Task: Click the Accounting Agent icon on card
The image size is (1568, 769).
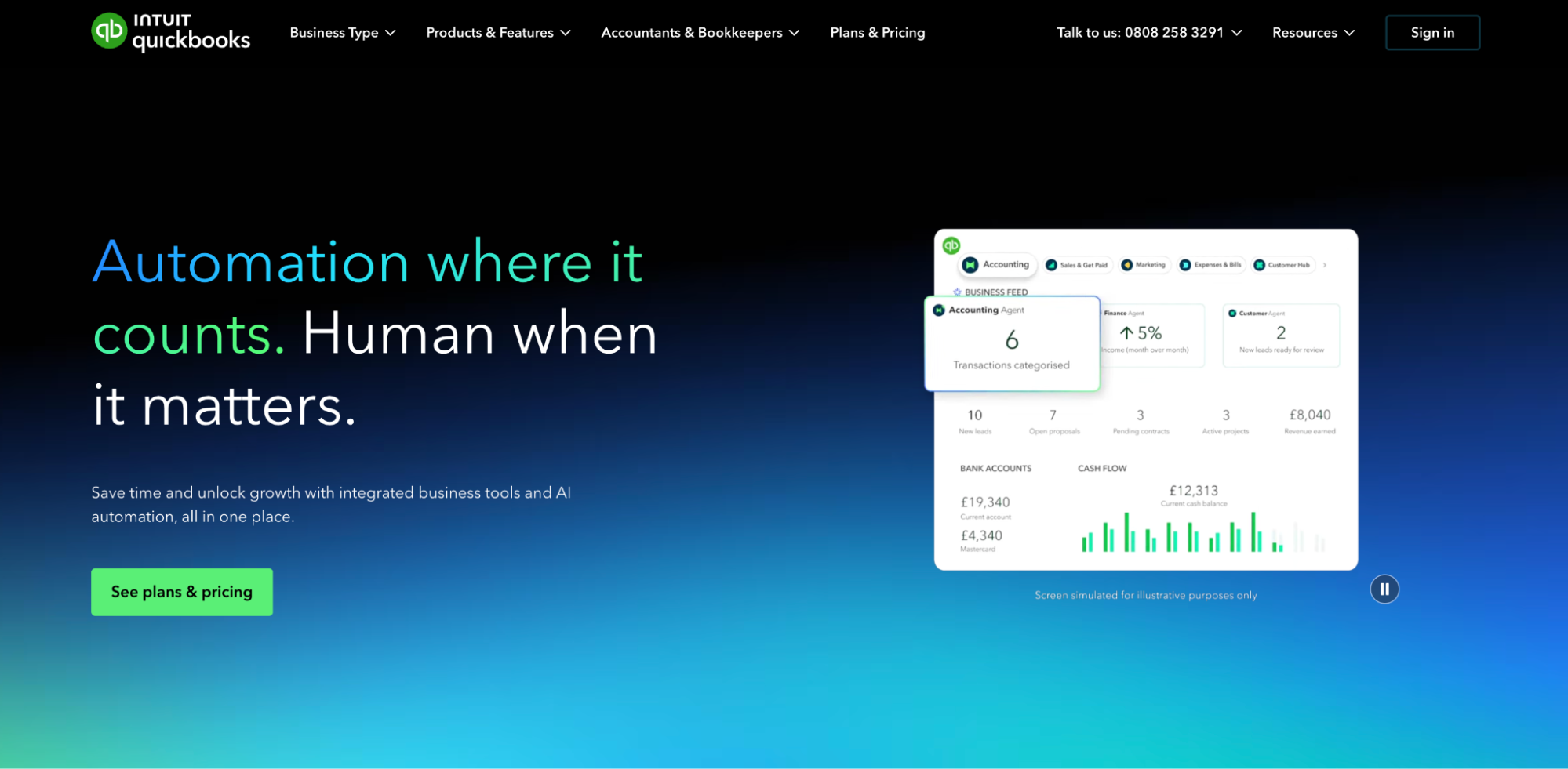Action: pos(939,310)
